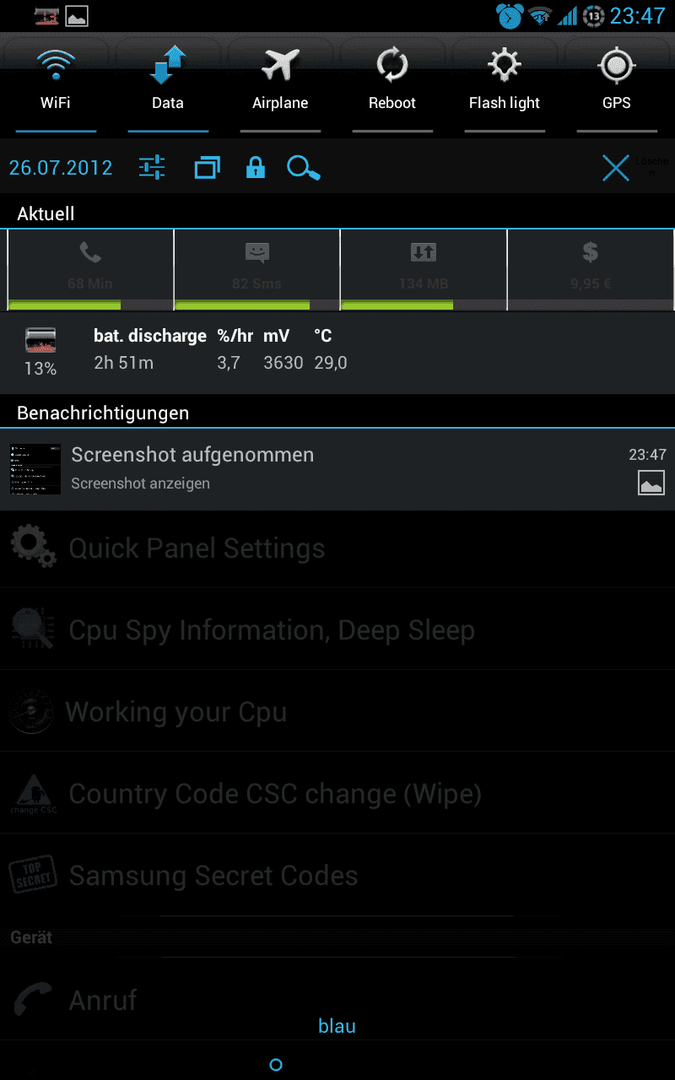Open settings via sliders icon
Image resolution: width=675 pixels, height=1080 pixels.
tap(152, 167)
